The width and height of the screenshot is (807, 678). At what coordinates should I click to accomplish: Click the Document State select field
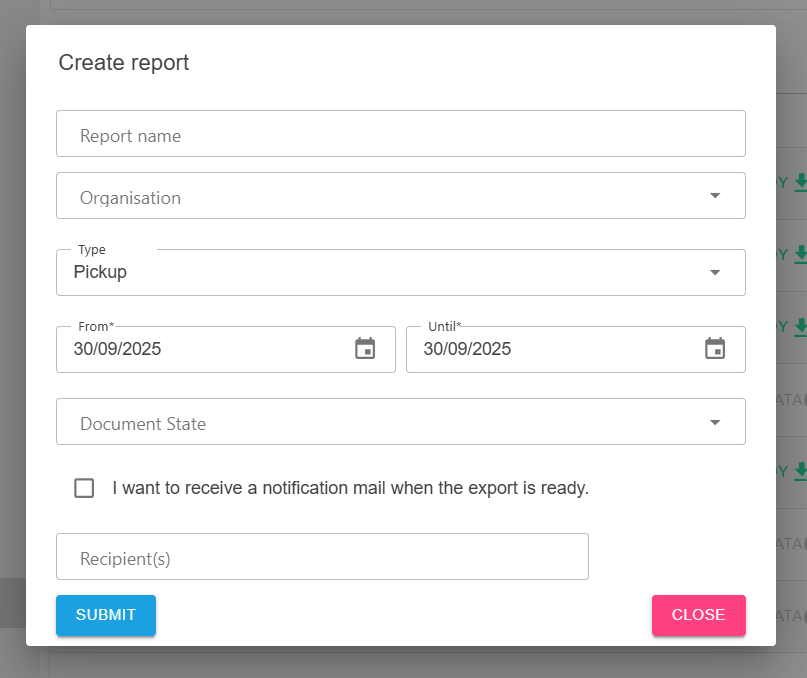(380, 422)
